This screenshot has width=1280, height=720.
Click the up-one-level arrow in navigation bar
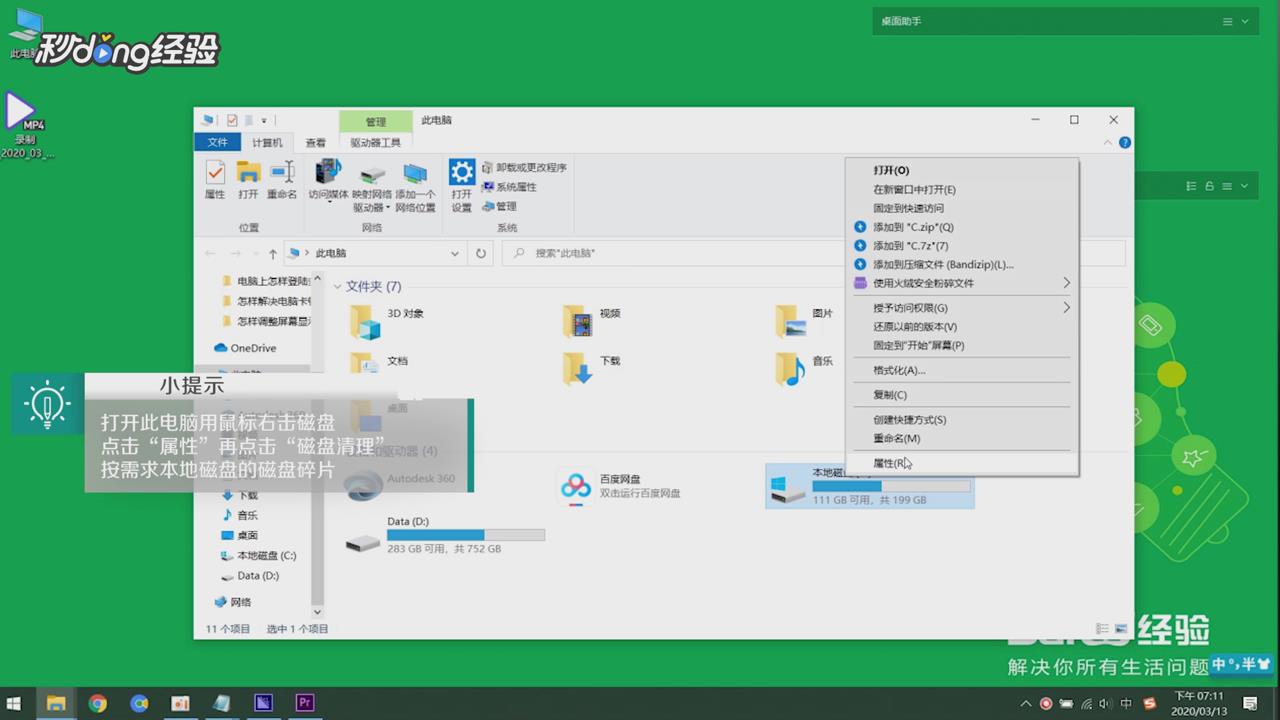pos(272,254)
